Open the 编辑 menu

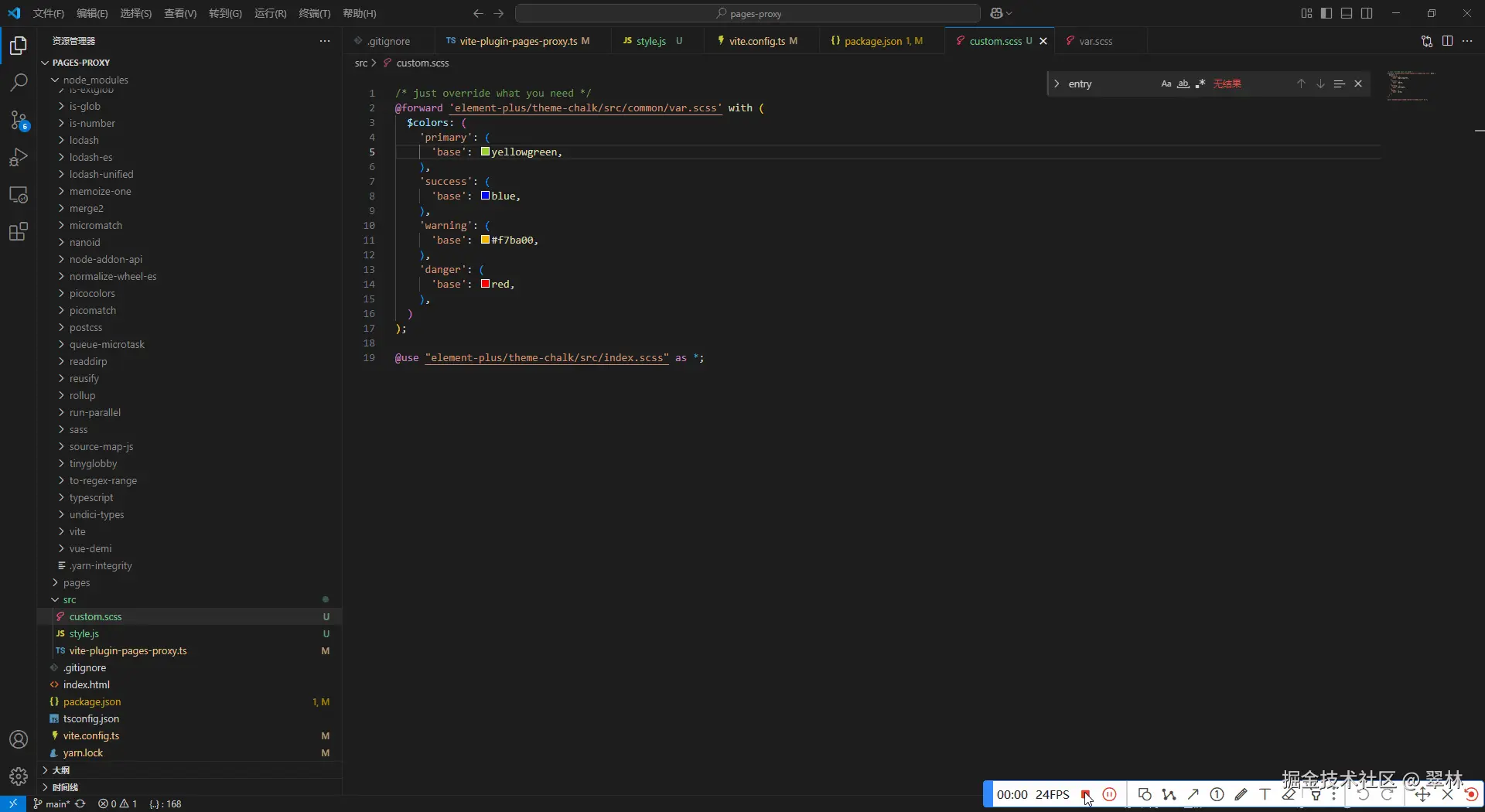click(90, 13)
